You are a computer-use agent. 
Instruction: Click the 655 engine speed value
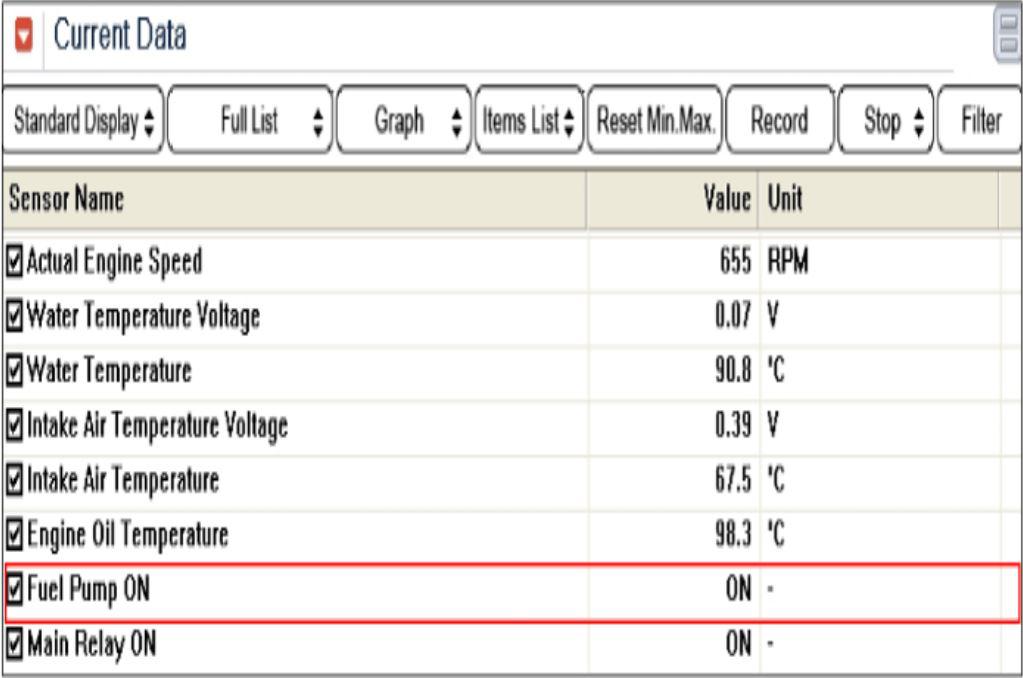pos(735,261)
